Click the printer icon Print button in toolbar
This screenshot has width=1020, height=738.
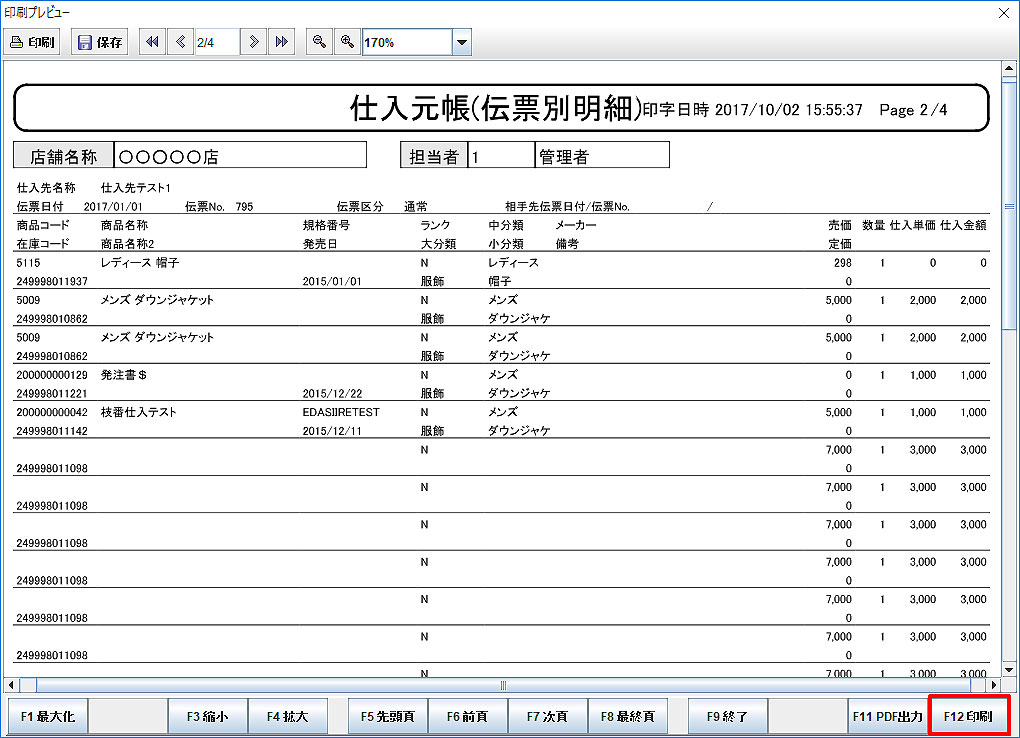[x=33, y=42]
